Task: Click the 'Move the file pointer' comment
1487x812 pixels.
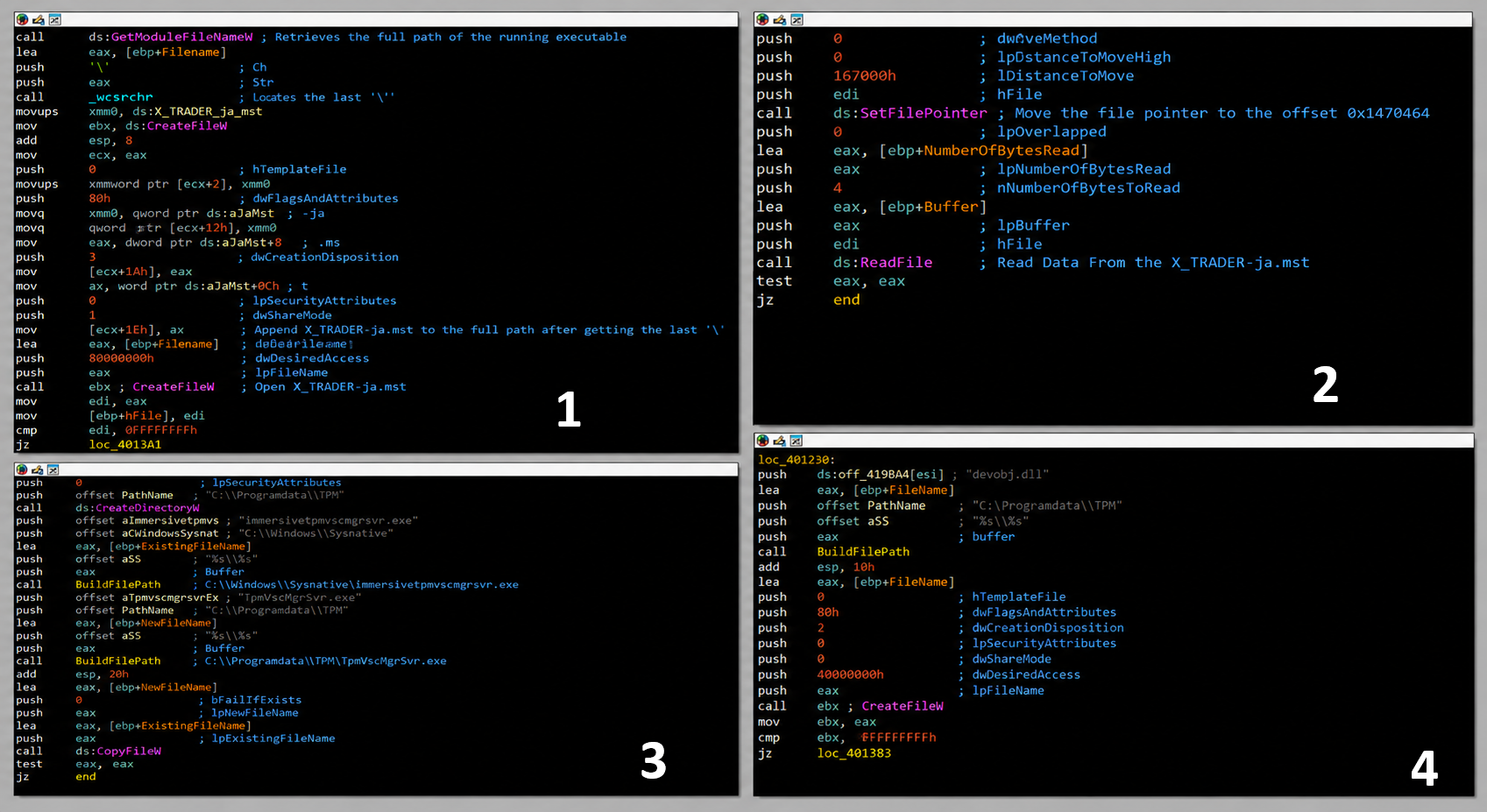Action: click(x=1222, y=113)
